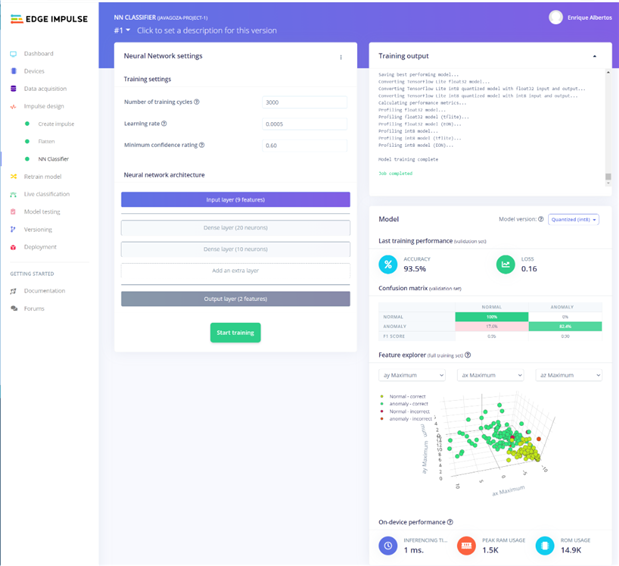
Task: Click Add an extra layer
Action: (x=235, y=271)
